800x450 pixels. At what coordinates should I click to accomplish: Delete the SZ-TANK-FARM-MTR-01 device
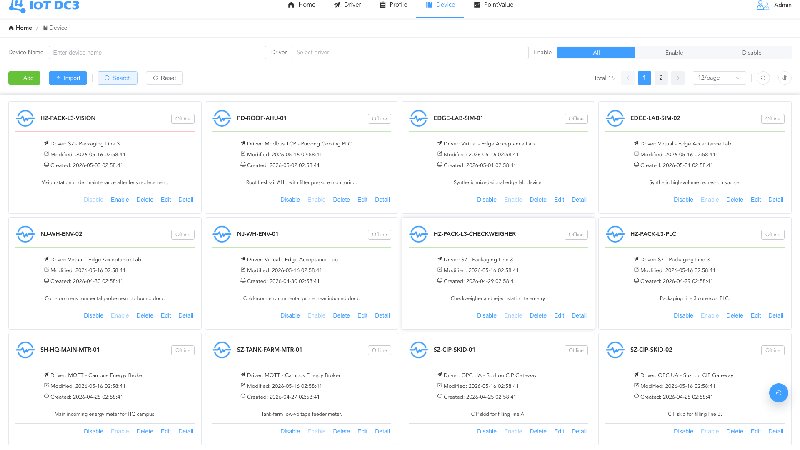(341, 431)
